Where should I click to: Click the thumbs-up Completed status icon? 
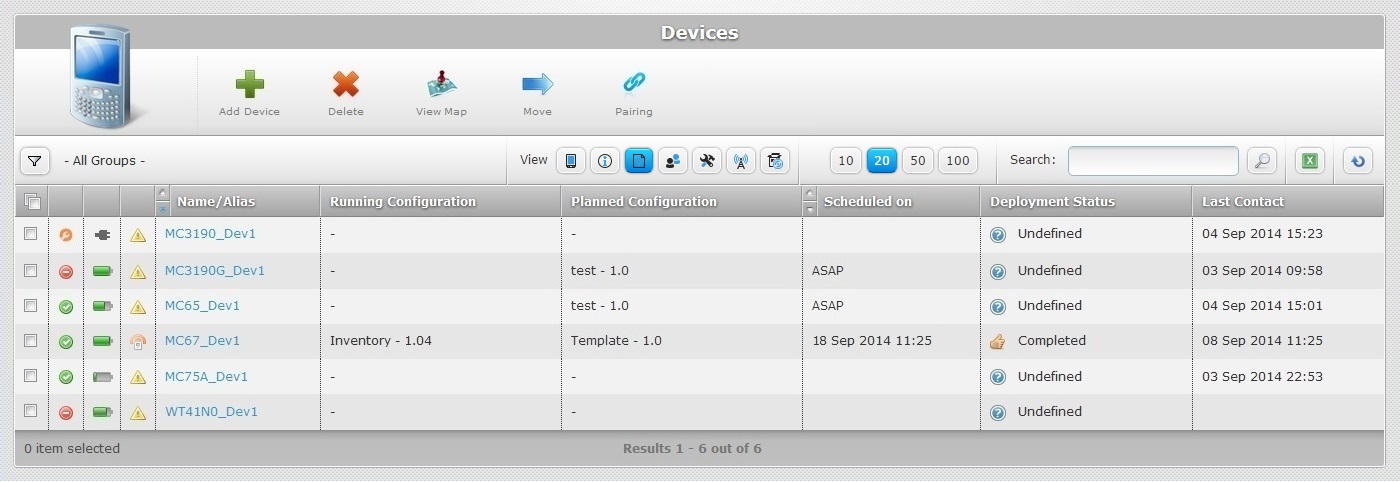997,341
